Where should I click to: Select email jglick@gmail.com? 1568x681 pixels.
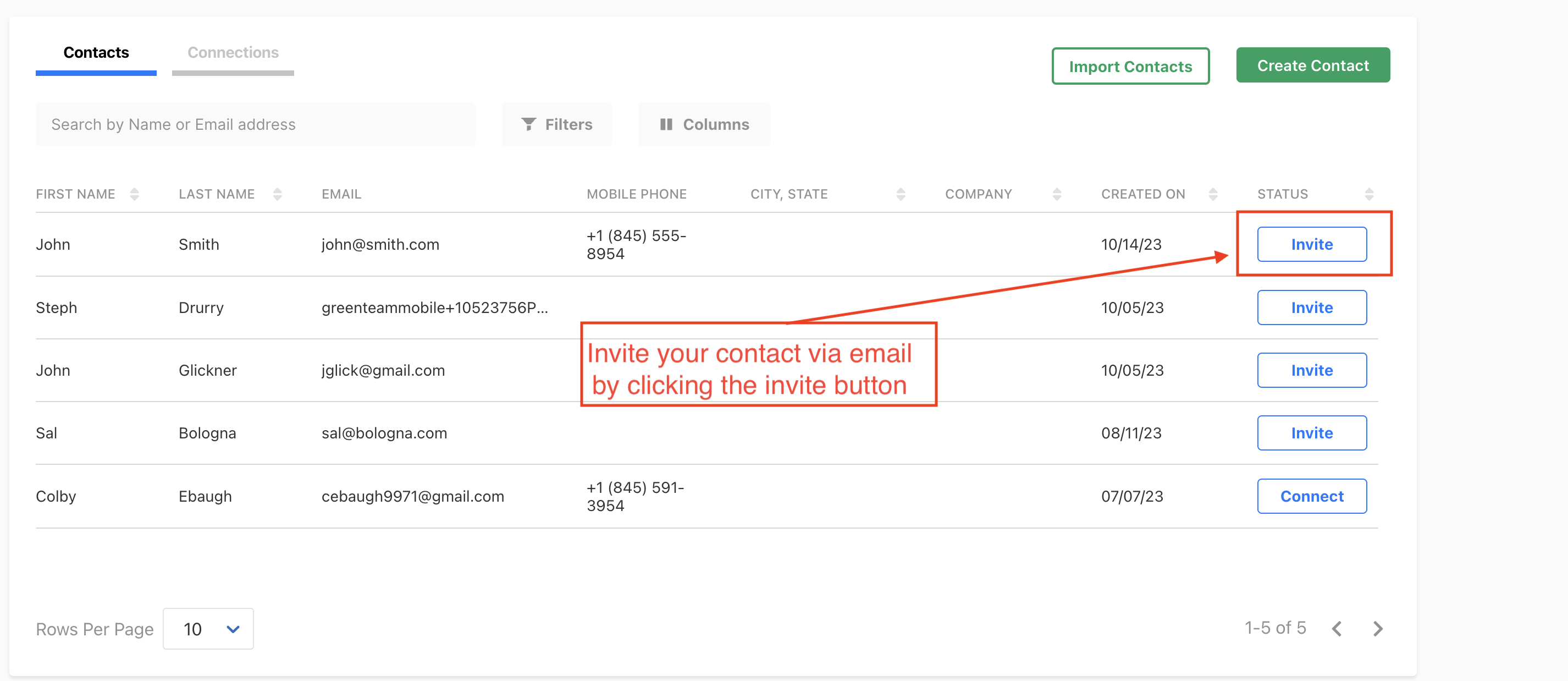pos(383,370)
